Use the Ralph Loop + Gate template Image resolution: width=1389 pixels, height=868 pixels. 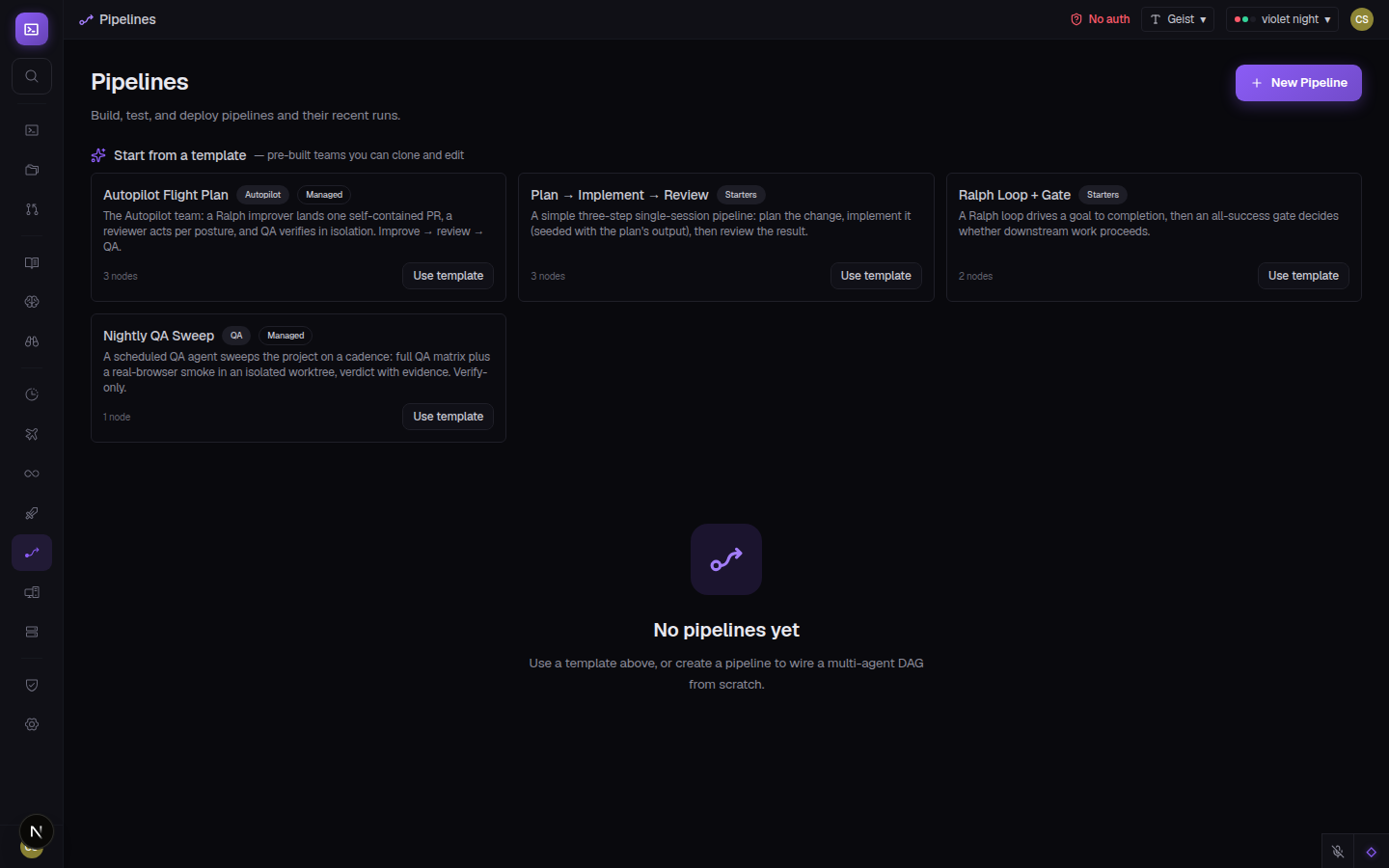click(x=1303, y=276)
